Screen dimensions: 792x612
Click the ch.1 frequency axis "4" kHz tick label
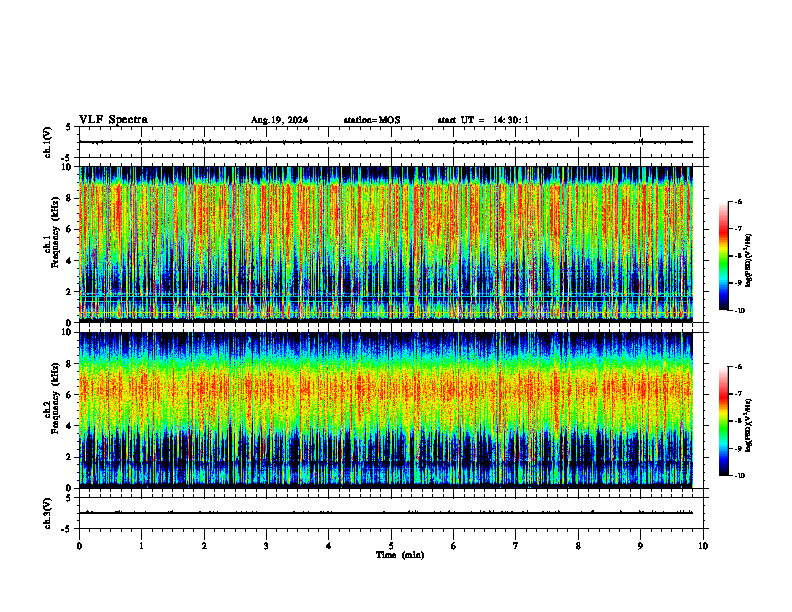[69, 261]
